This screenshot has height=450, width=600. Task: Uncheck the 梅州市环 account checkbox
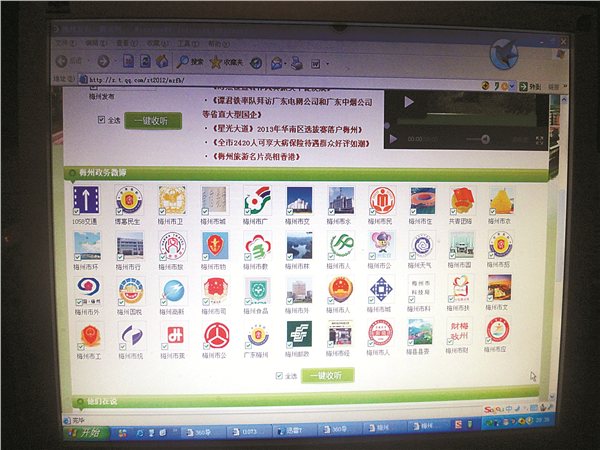pos(77,257)
